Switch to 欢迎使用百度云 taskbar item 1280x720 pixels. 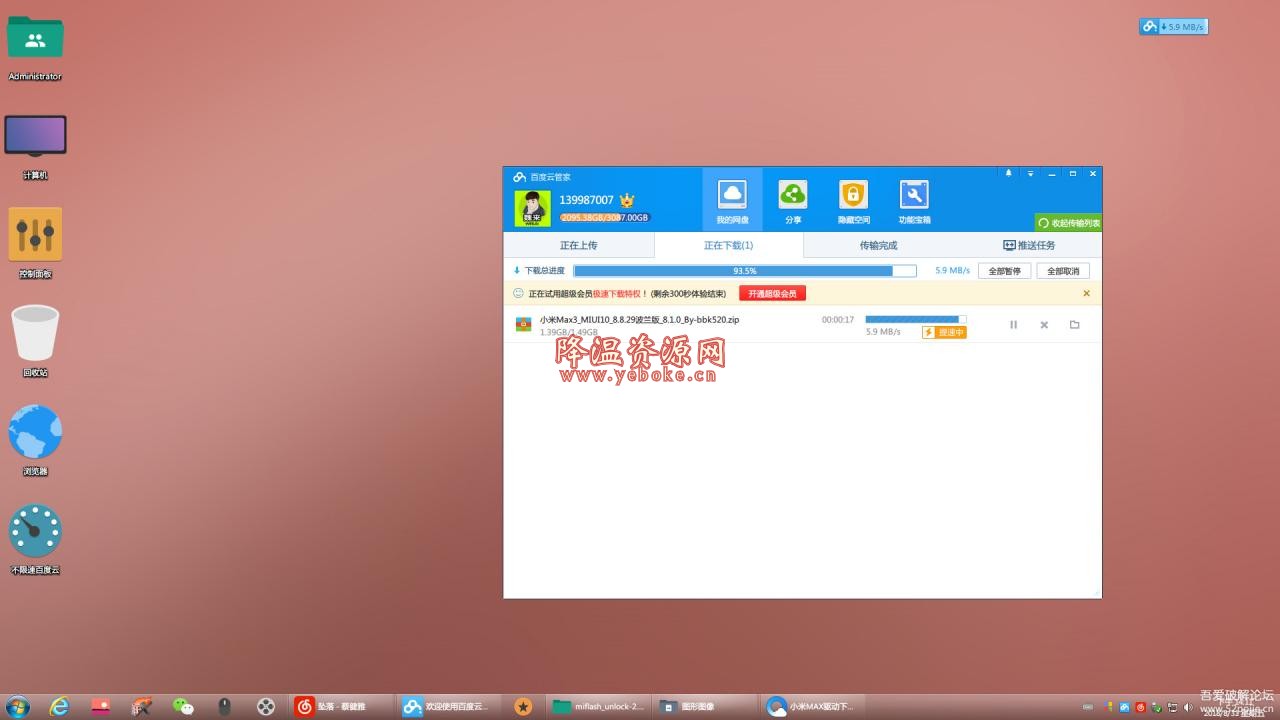448,706
